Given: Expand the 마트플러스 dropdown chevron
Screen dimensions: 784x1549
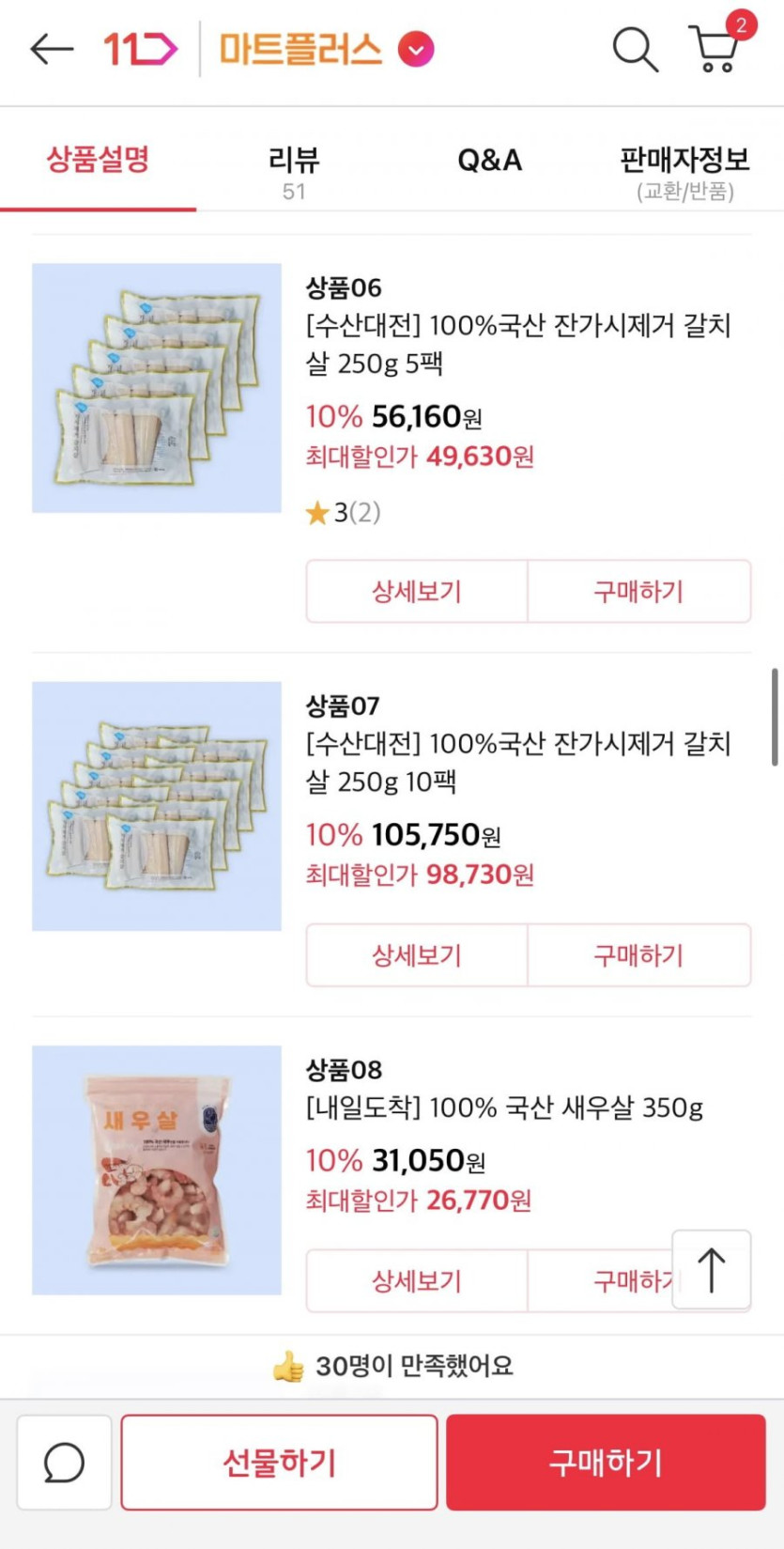Looking at the screenshot, I should click(x=416, y=49).
